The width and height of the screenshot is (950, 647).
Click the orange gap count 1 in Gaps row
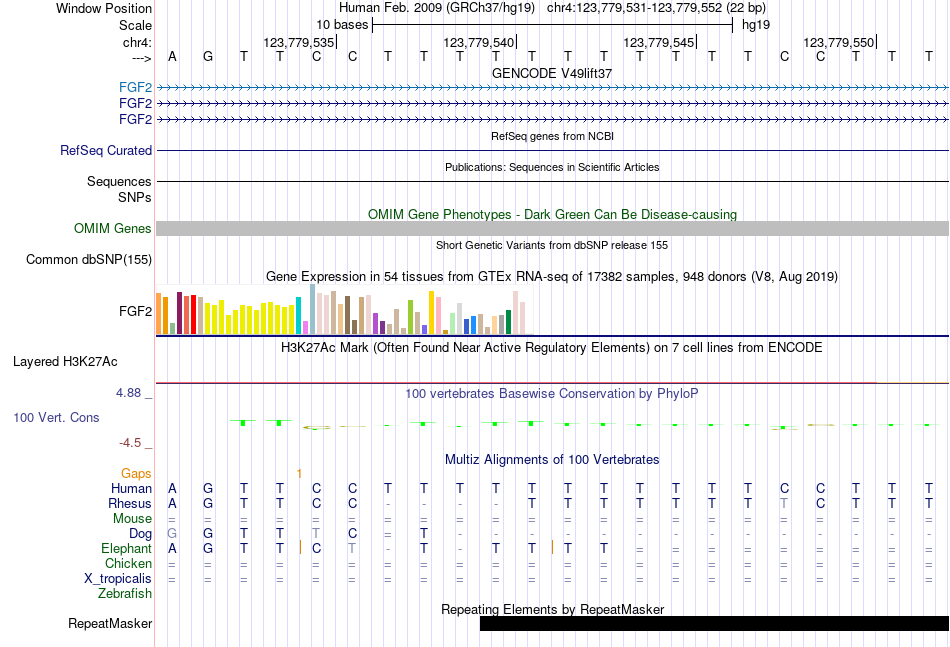coord(299,473)
